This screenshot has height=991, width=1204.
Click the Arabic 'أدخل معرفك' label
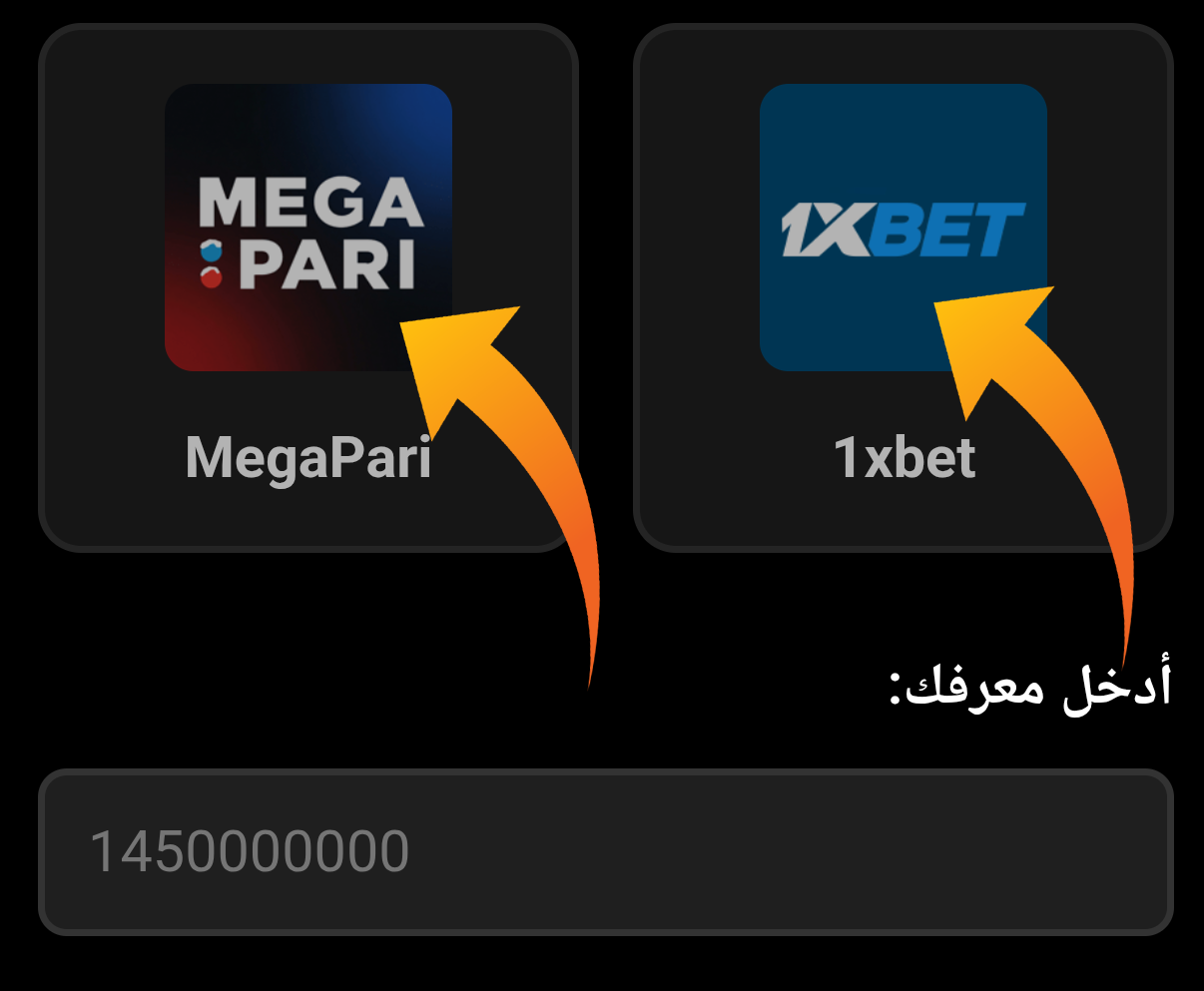pyautogui.click(x=1030, y=687)
